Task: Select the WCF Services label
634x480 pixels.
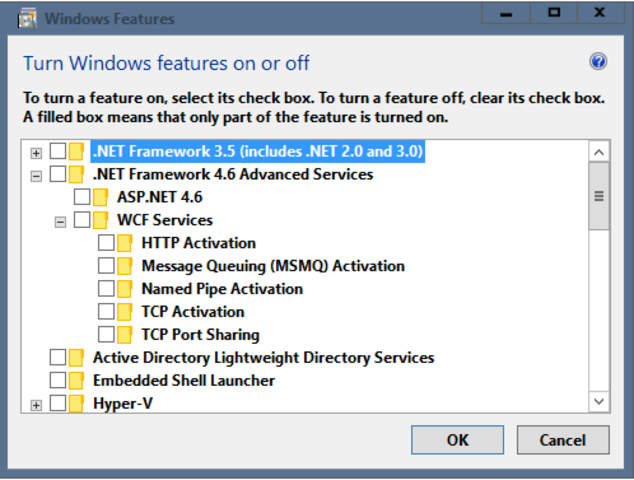Action: coord(165,220)
